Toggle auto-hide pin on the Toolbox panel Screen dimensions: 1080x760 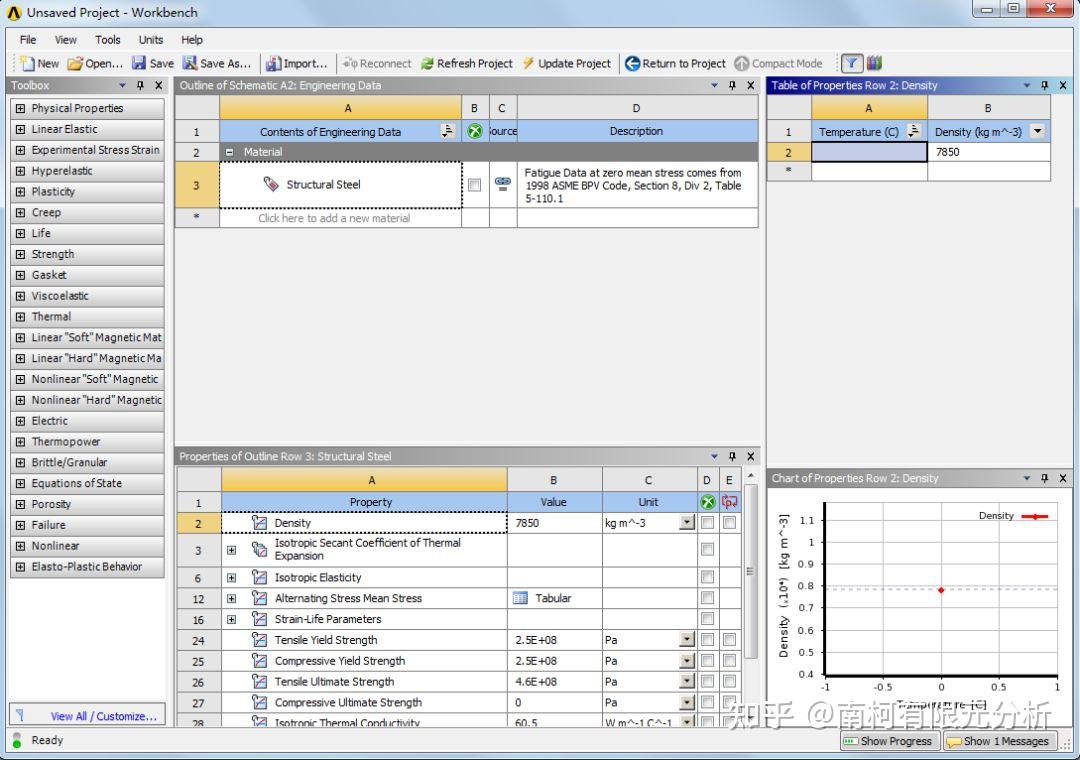point(141,85)
